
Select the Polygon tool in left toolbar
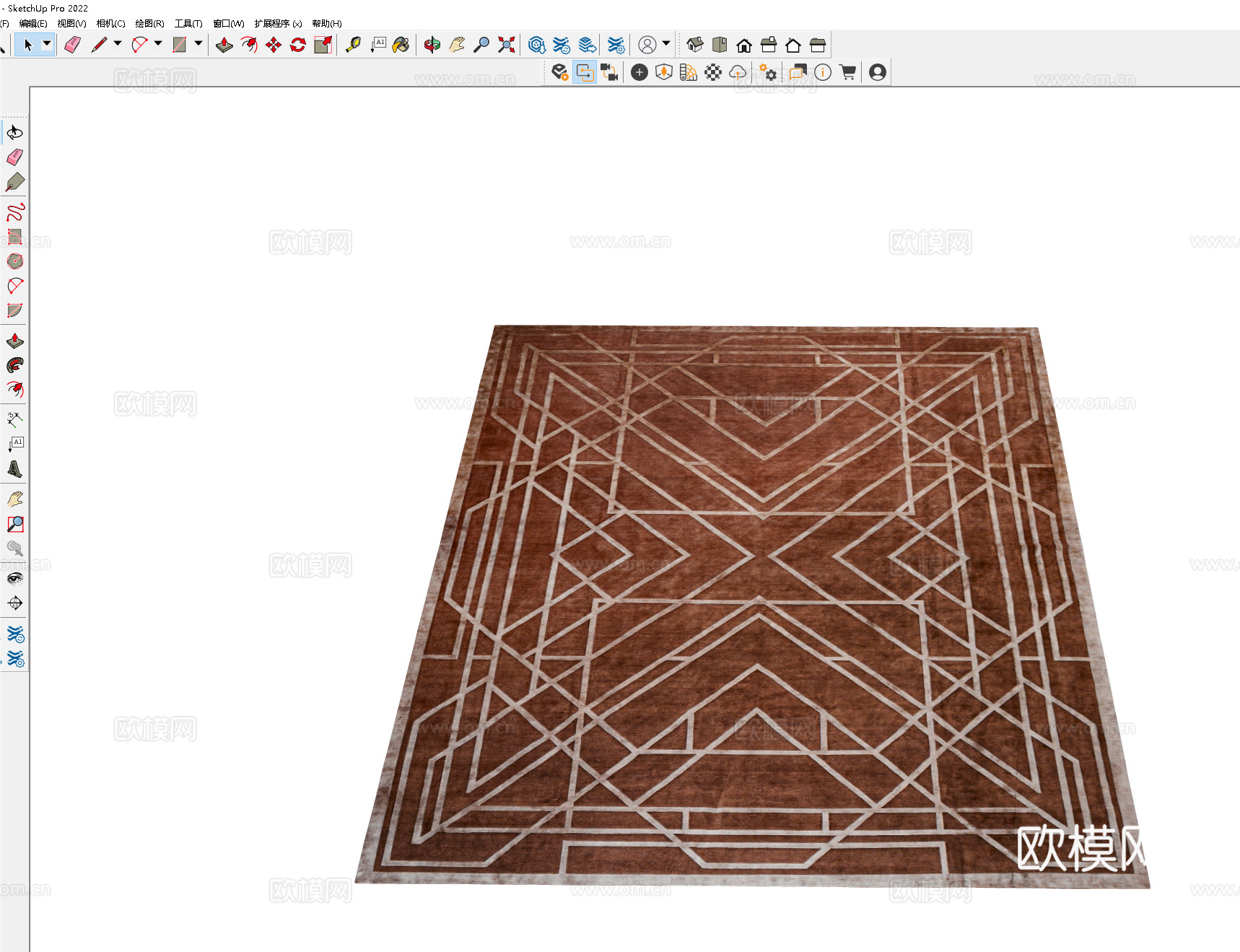[15, 261]
